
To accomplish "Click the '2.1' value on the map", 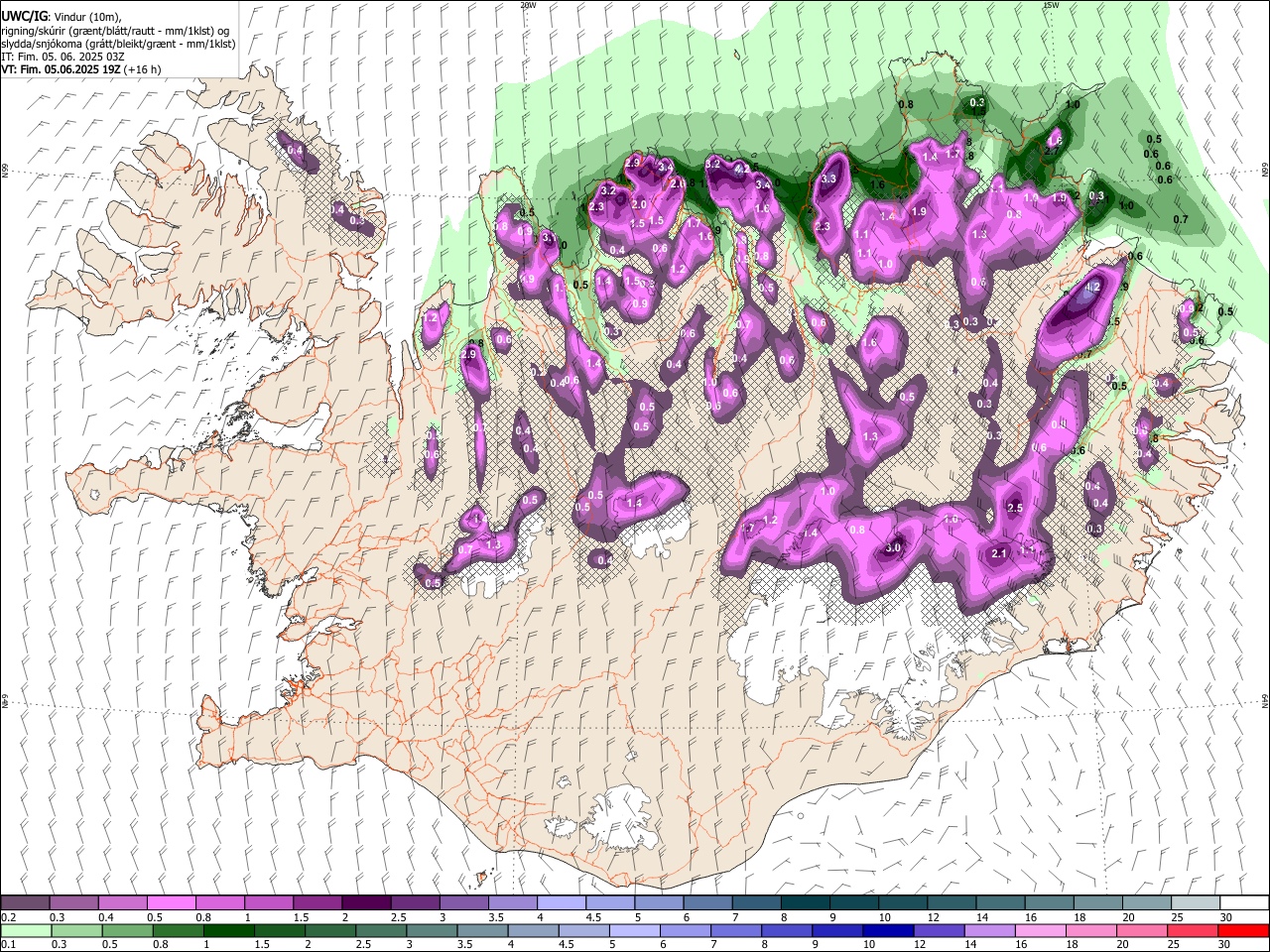I will pos(1000,554).
